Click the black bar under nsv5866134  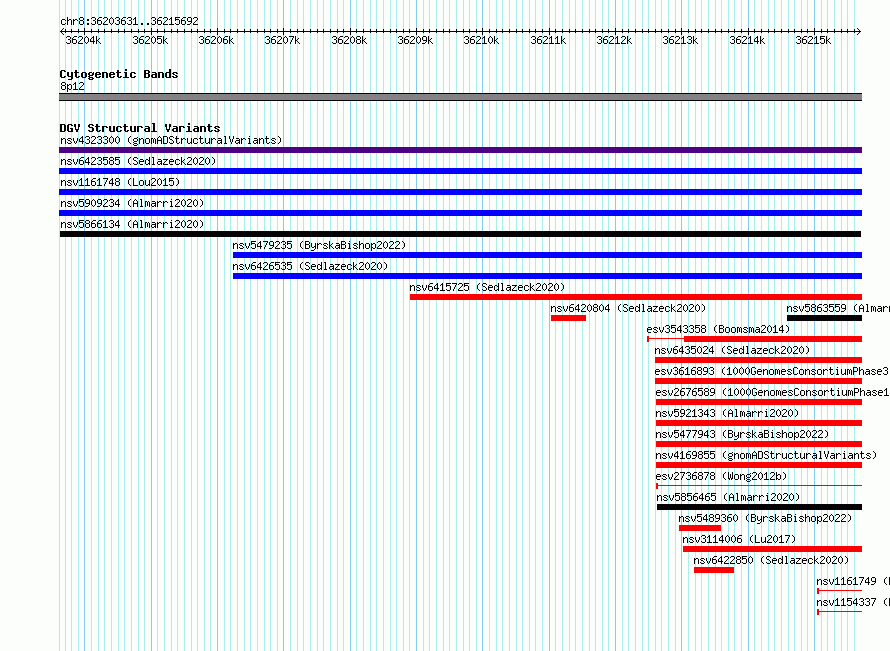(460, 234)
